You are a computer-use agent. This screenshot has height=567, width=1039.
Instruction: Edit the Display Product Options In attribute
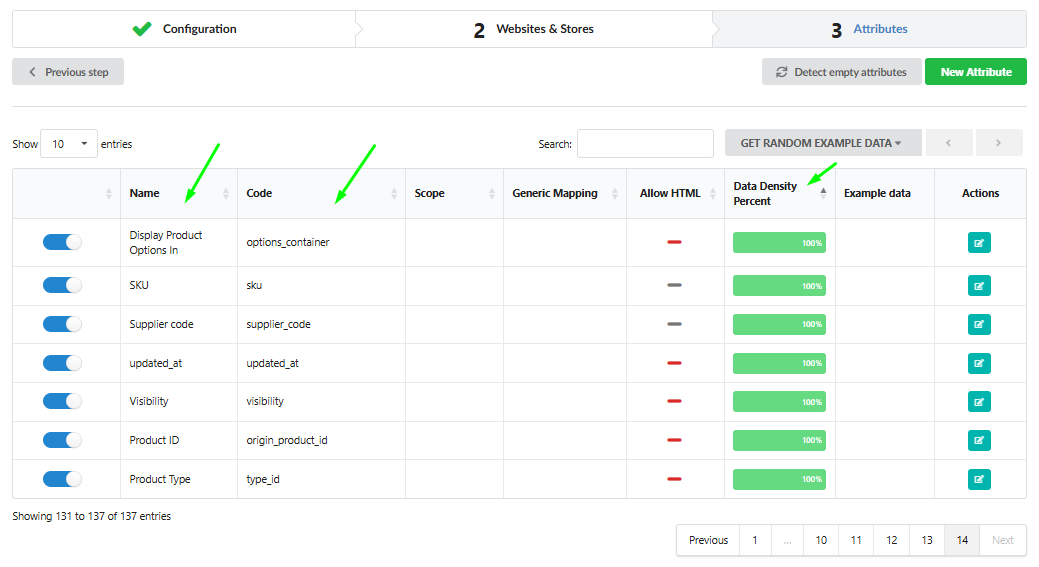[x=979, y=242]
